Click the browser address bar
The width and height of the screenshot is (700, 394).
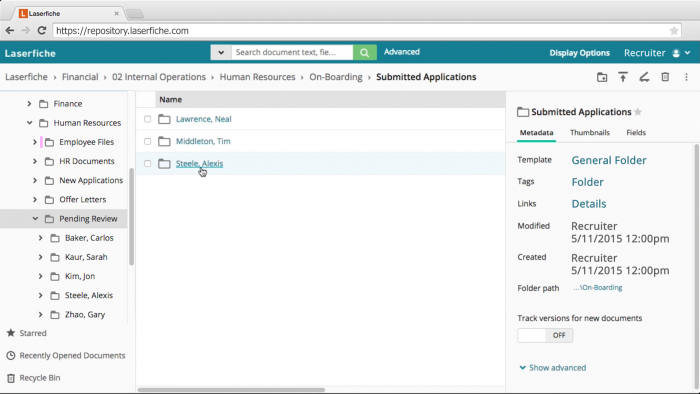pos(367,31)
